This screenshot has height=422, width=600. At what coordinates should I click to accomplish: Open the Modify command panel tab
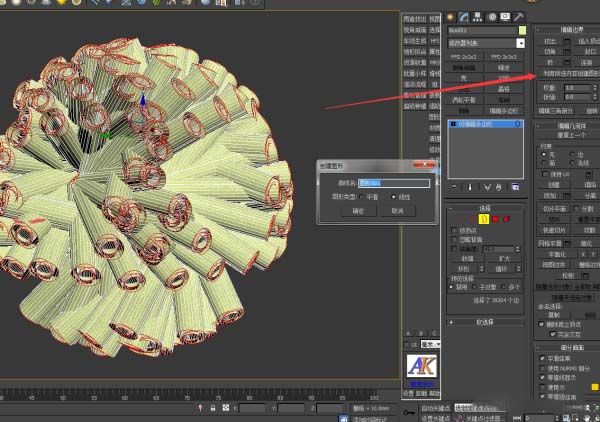[464, 17]
